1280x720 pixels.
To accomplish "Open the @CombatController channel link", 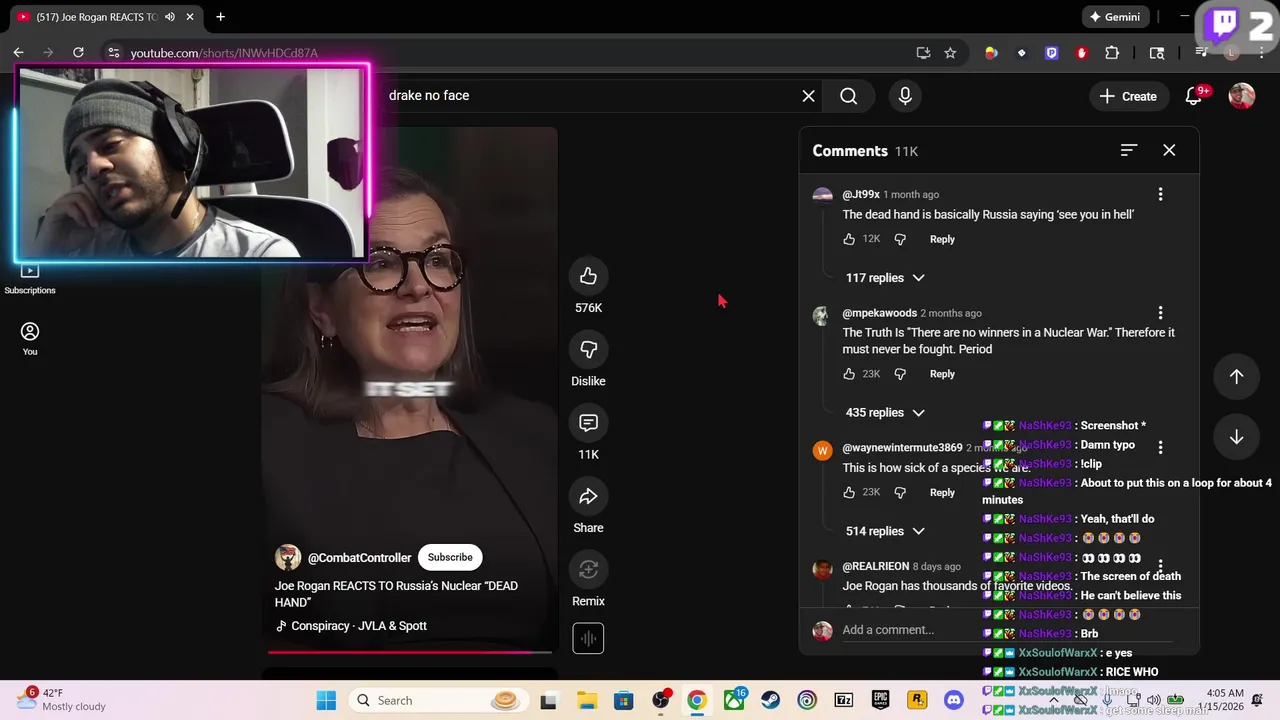I will (359, 558).
